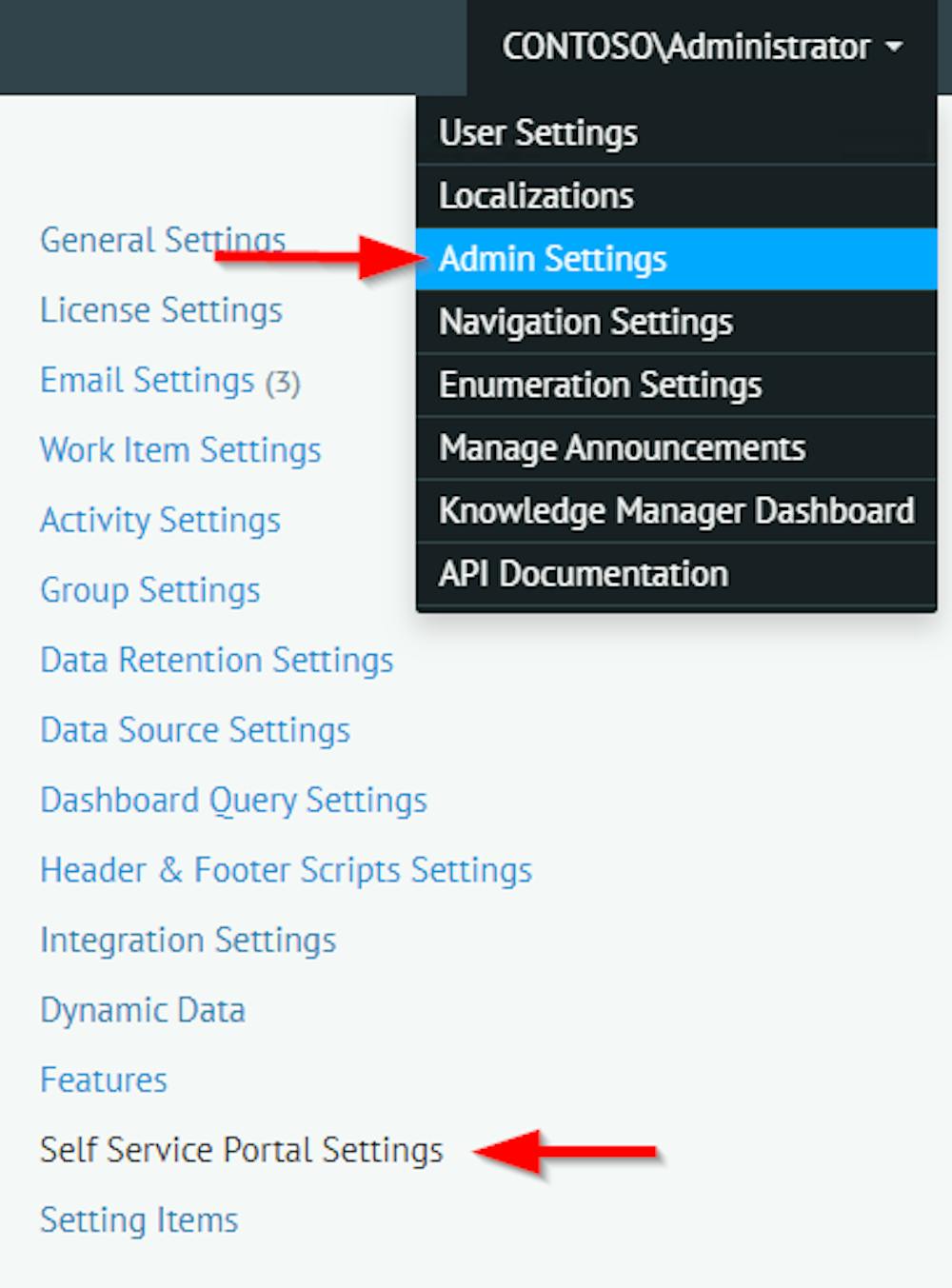The width and height of the screenshot is (952, 1288).
Task: Navigate to Dashboard Query Settings
Action: [x=233, y=800]
